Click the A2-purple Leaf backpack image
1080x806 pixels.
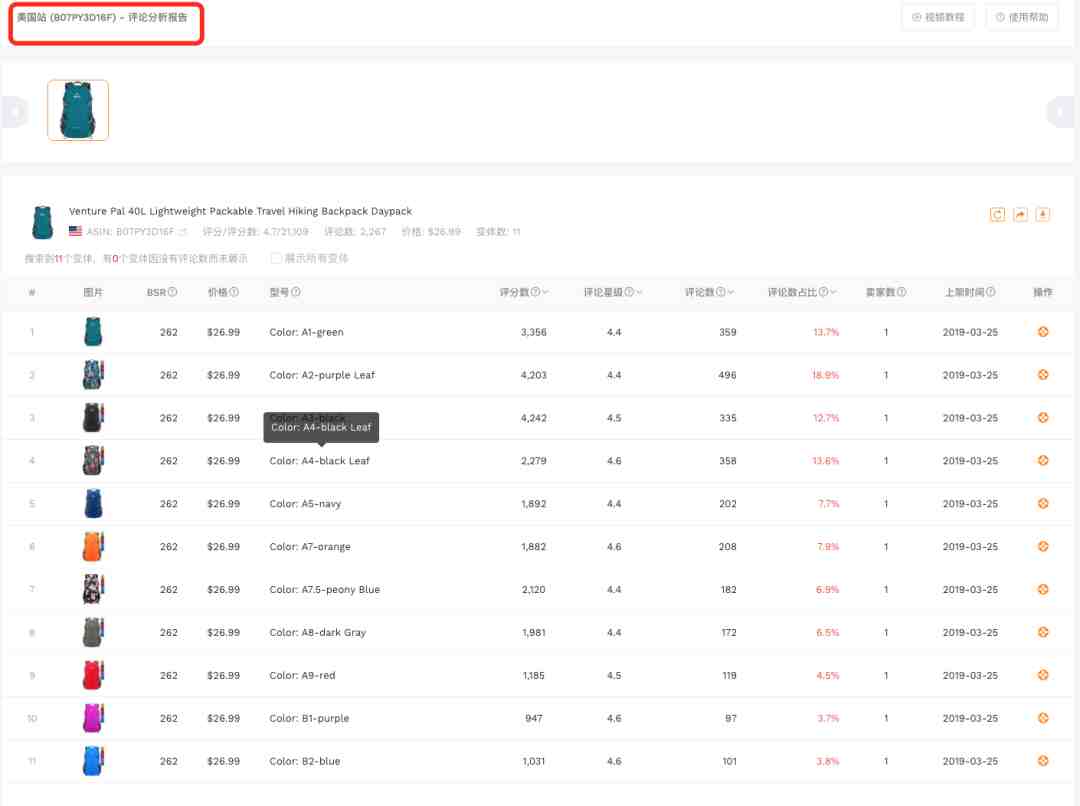pos(93,375)
